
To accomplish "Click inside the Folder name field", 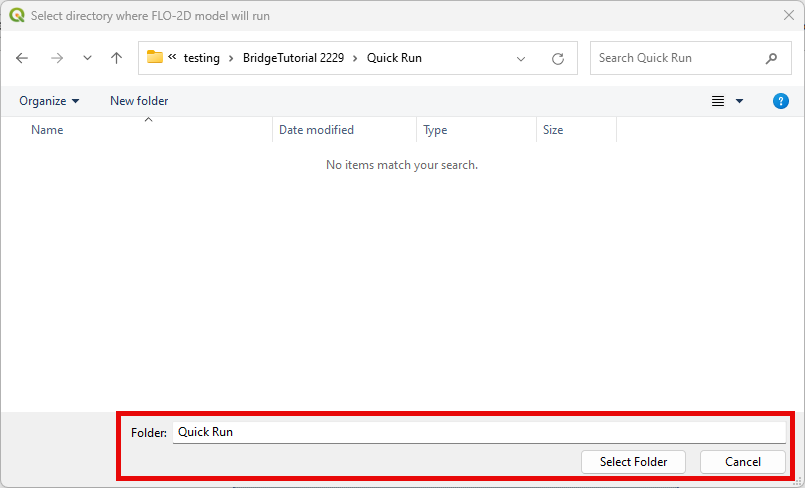I will 478,432.
